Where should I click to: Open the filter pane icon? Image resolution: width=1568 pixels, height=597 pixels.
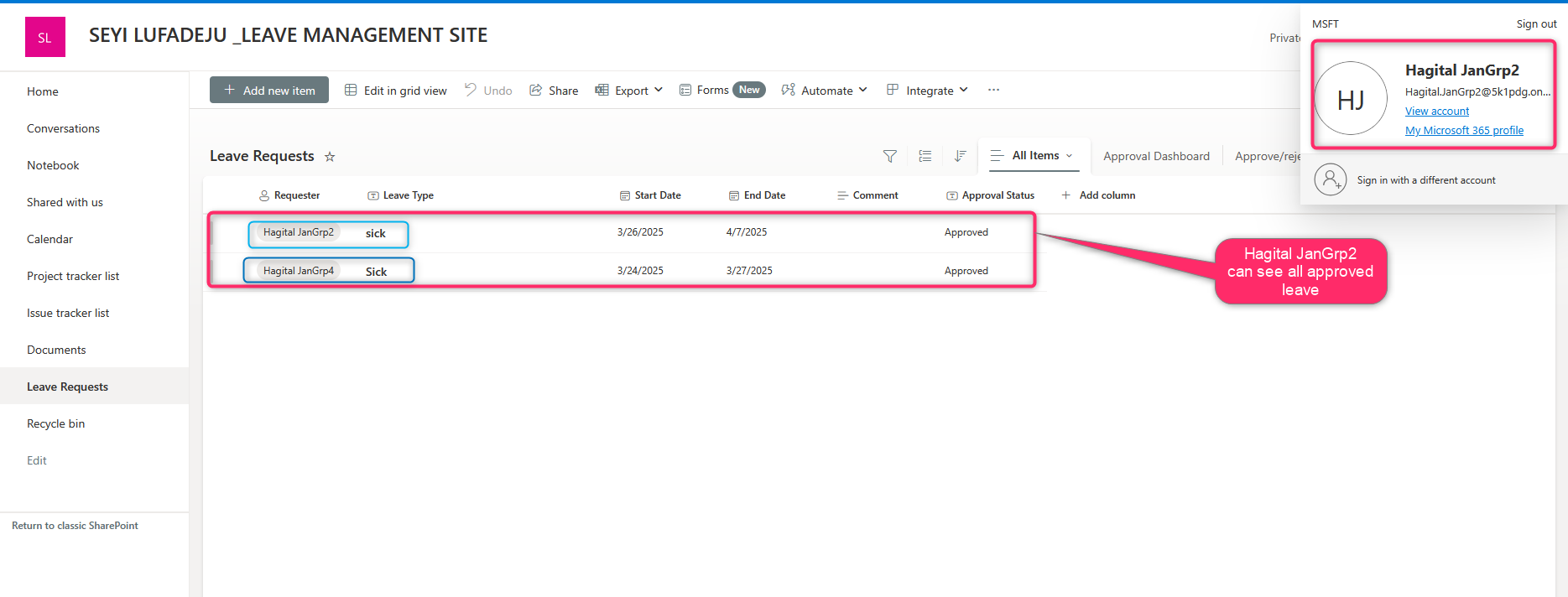[x=890, y=156]
